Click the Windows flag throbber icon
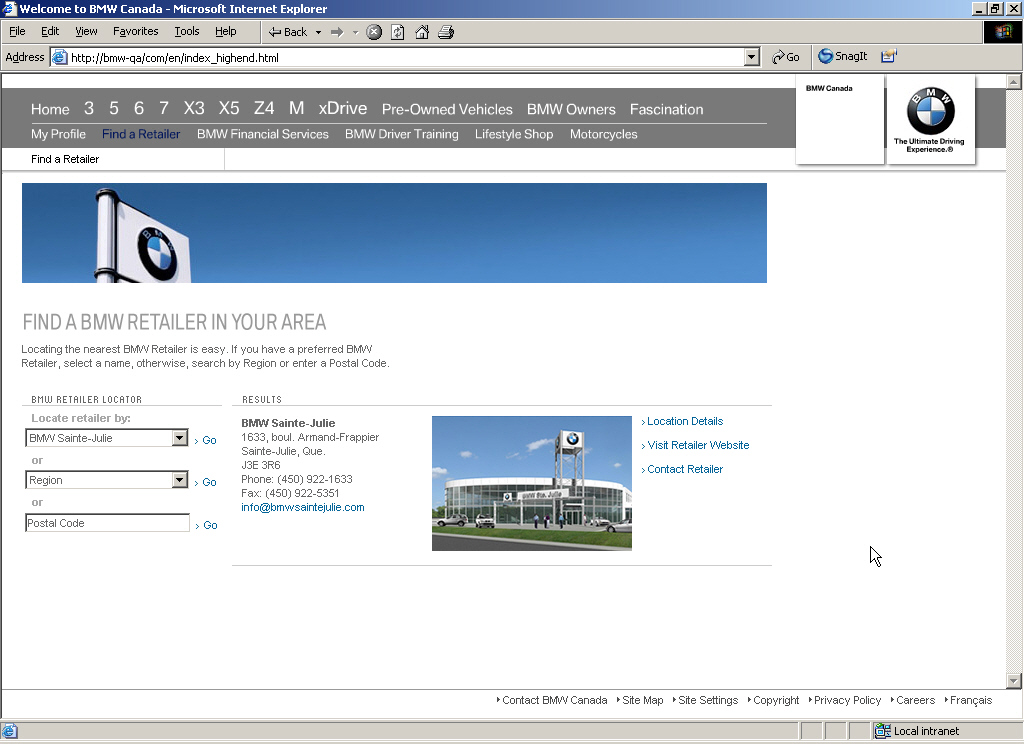This screenshot has height=744, width=1024. click(x=1002, y=31)
